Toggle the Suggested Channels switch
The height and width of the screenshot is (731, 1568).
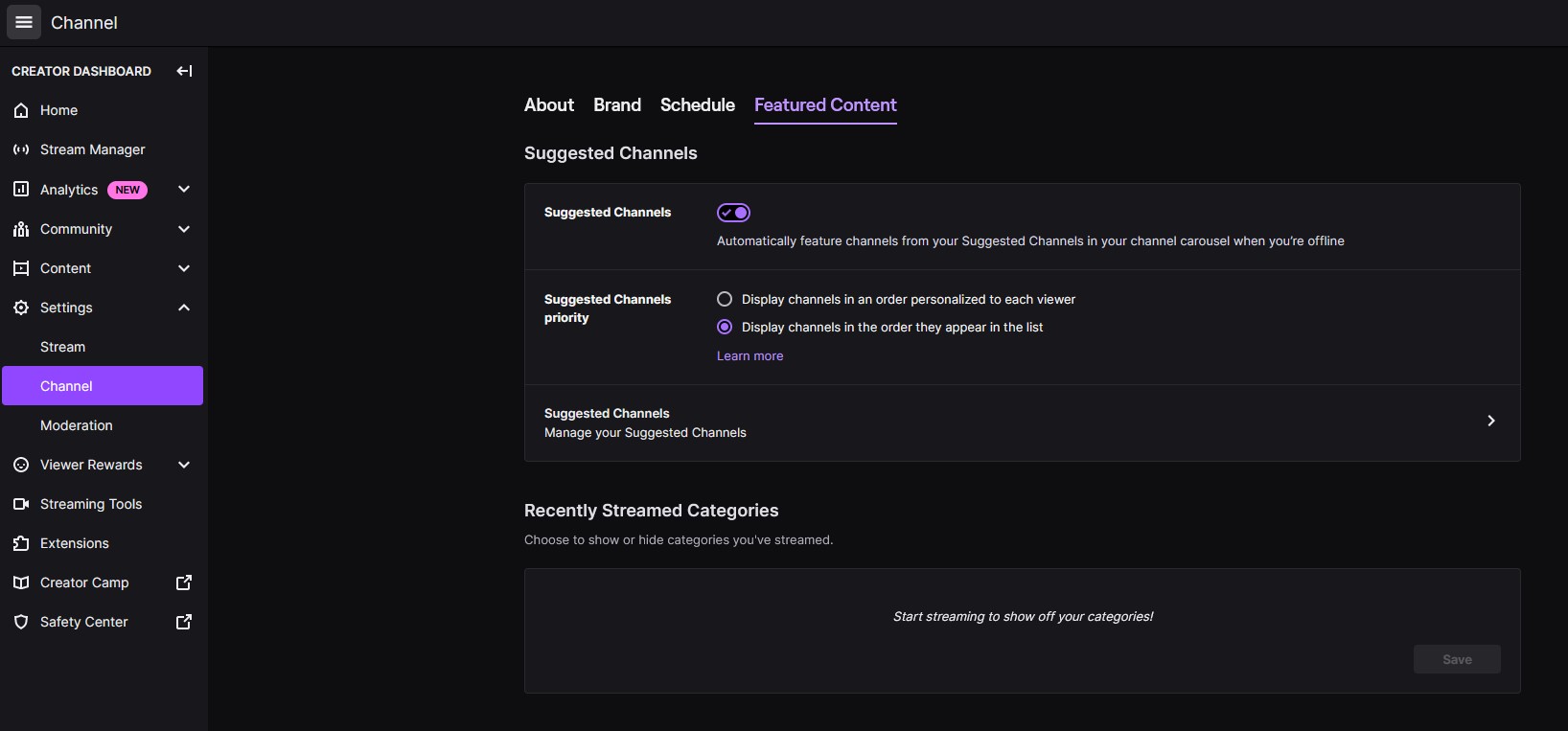733,213
